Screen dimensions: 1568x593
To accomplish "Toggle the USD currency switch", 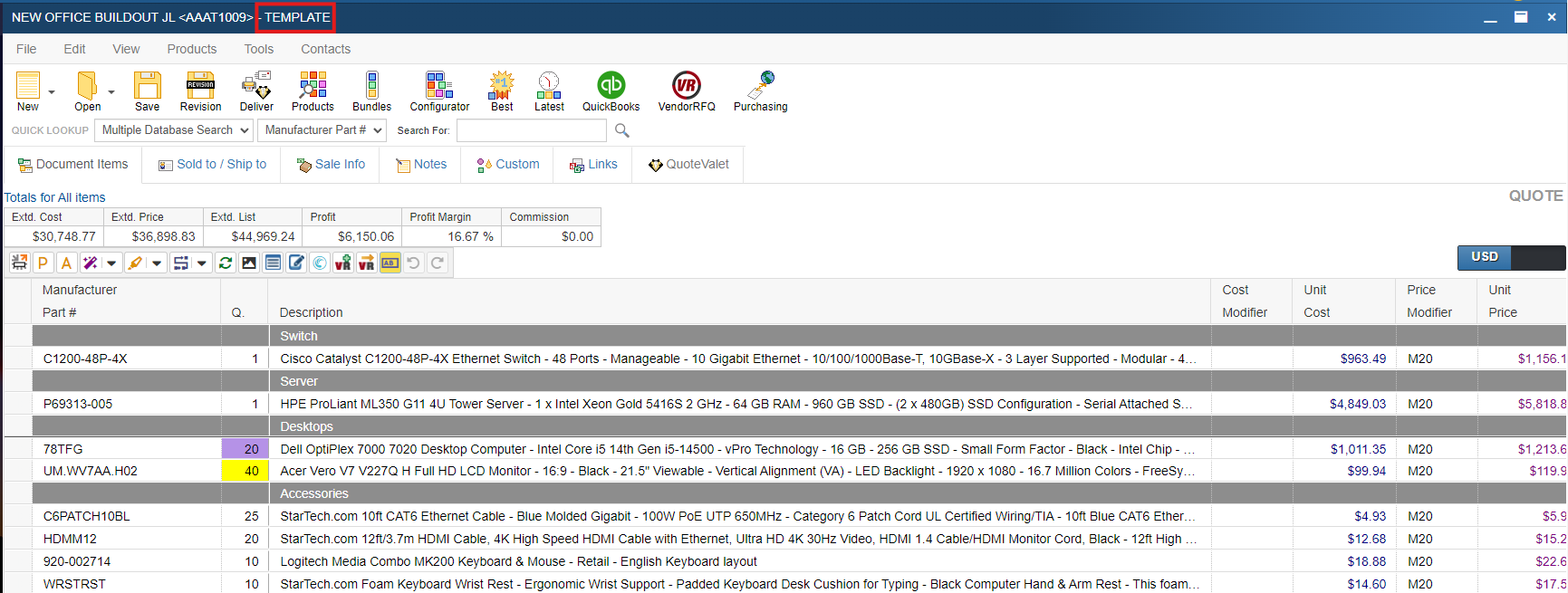I will (1510, 257).
